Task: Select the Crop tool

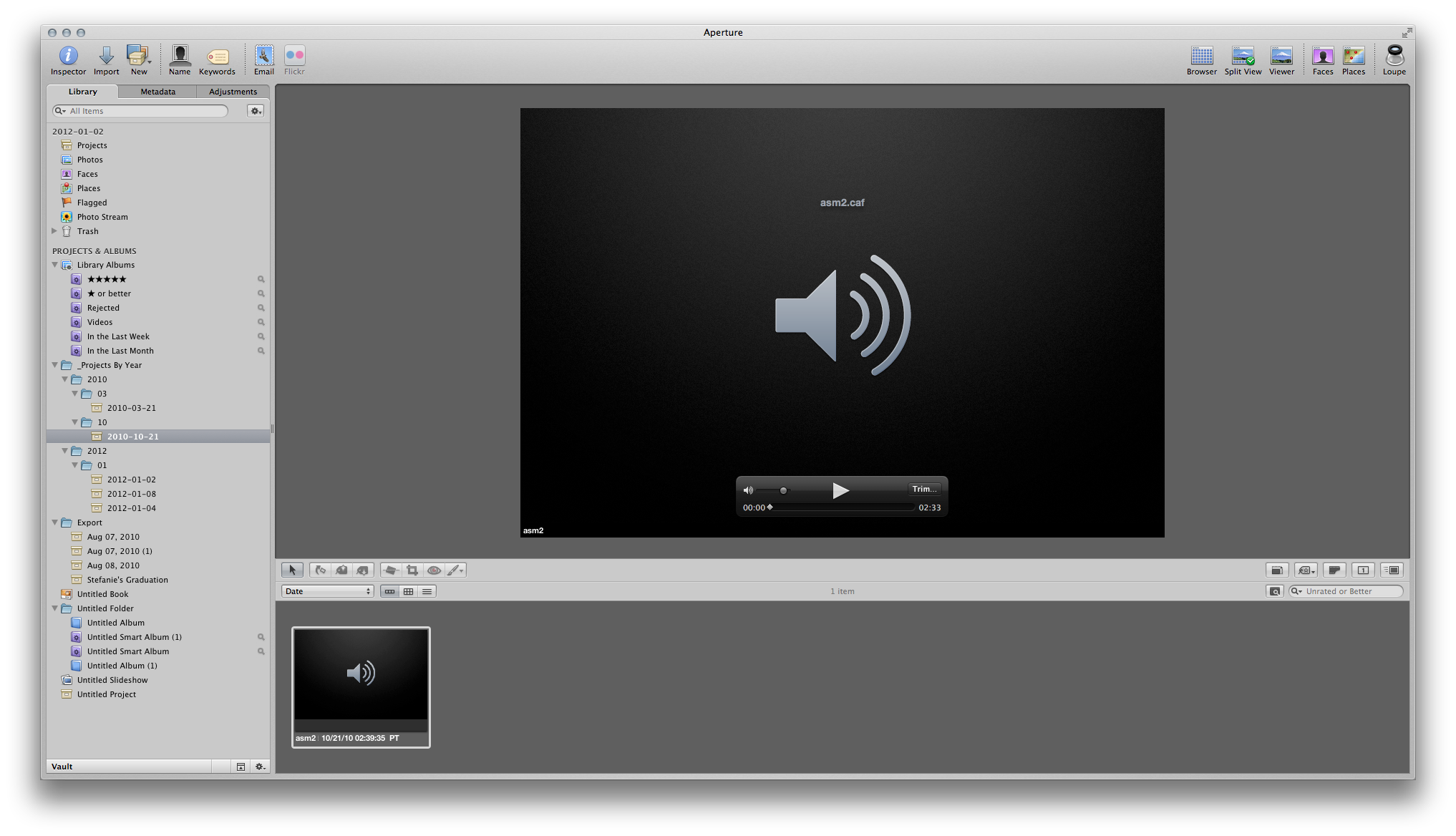Action: (x=412, y=570)
